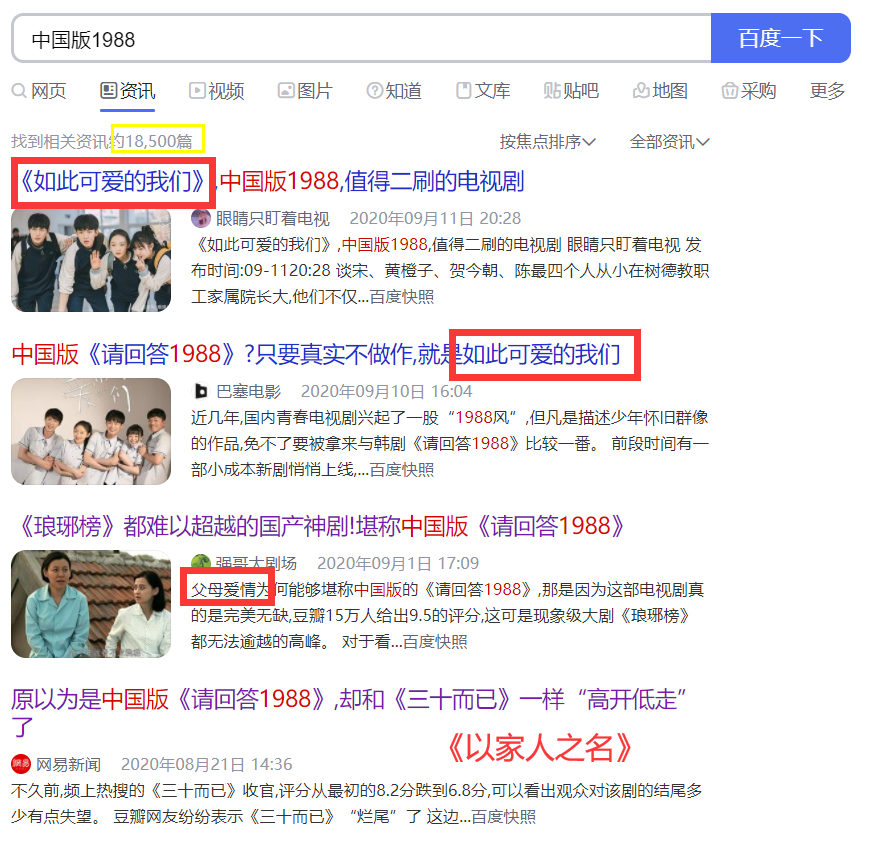Click the document icon beside 文库
Image resolution: width=874 pixels, height=845 pixels.
[x=463, y=90]
